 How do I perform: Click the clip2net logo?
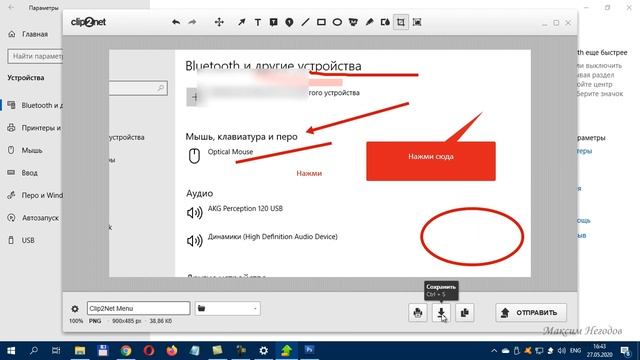(88, 22)
